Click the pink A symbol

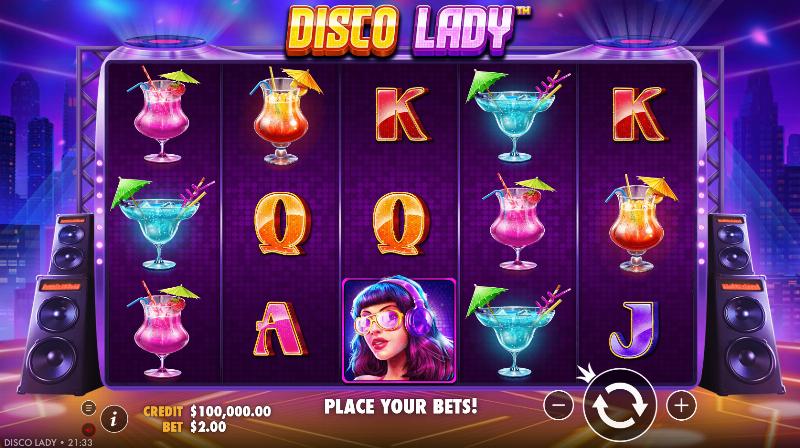pyautogui.click(x=280, y=329)
